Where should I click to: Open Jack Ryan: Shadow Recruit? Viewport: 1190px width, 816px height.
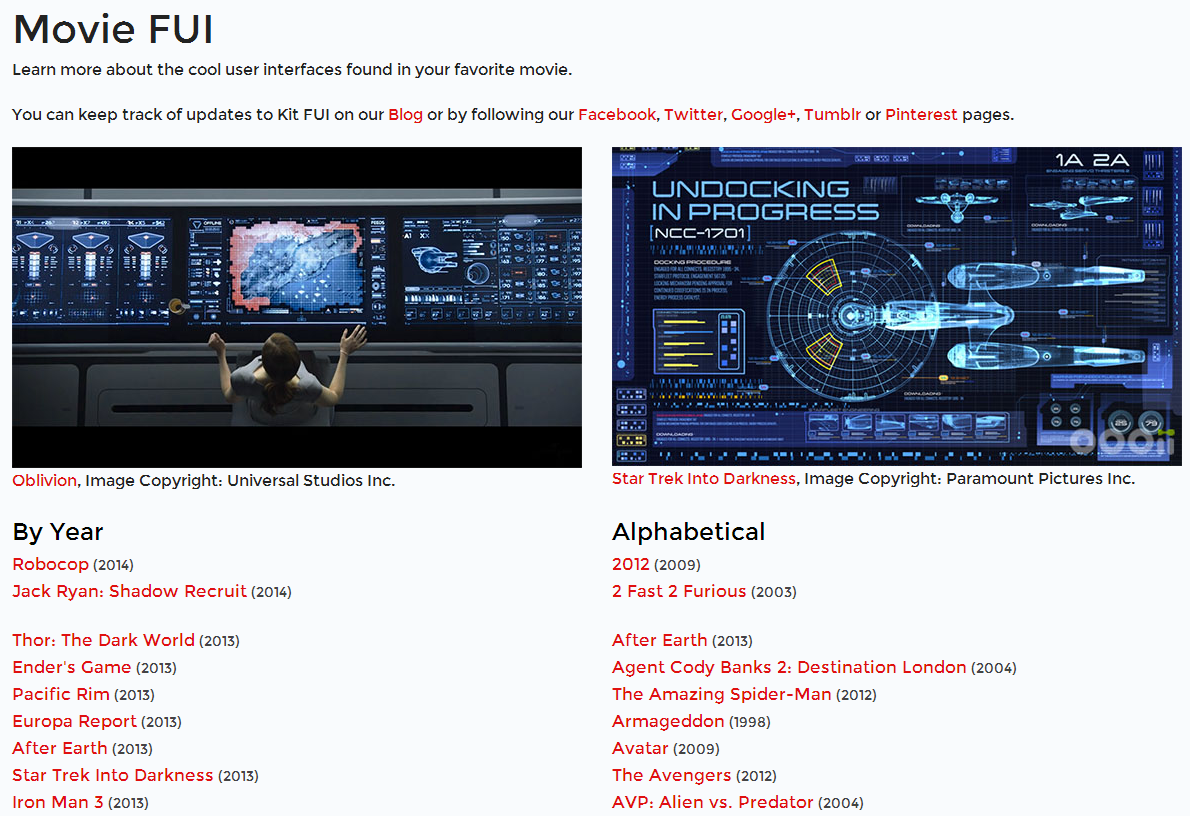pos(129,591)
